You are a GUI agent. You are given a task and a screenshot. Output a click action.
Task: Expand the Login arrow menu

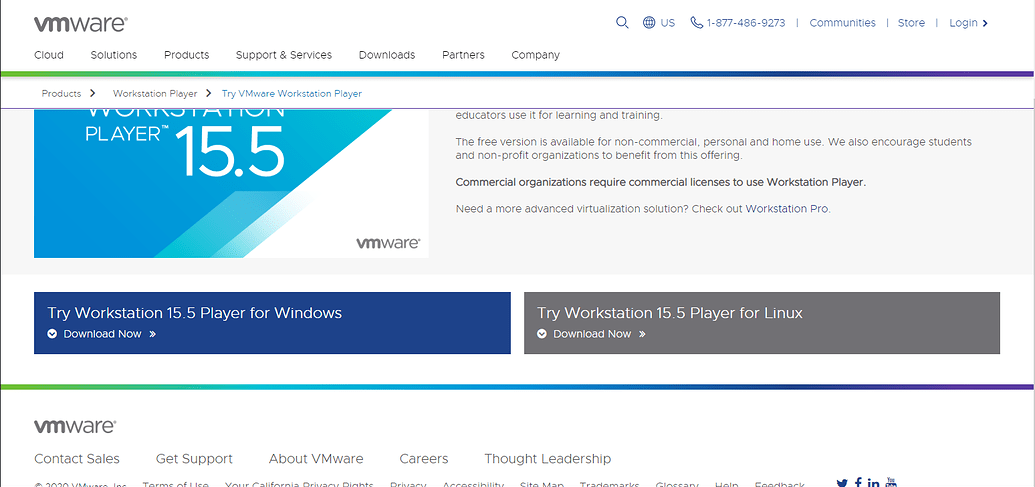click(985, 23)
